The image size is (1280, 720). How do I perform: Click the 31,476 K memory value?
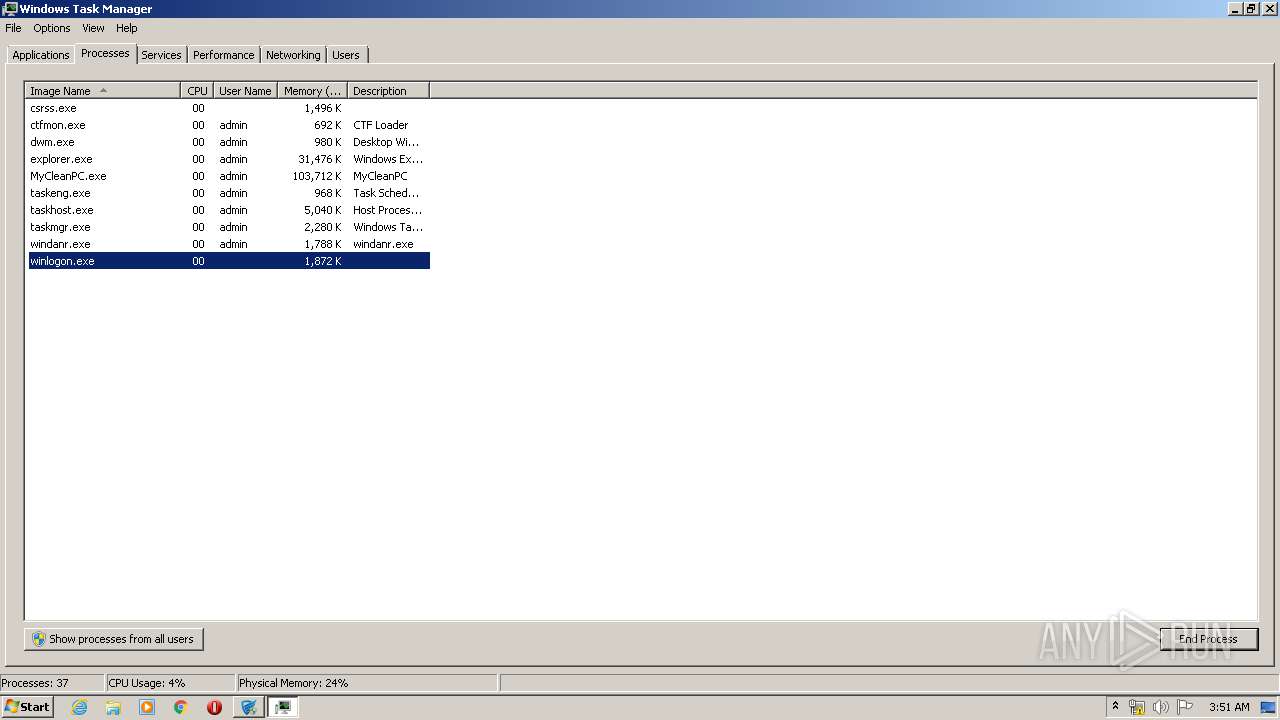[320, 159]
